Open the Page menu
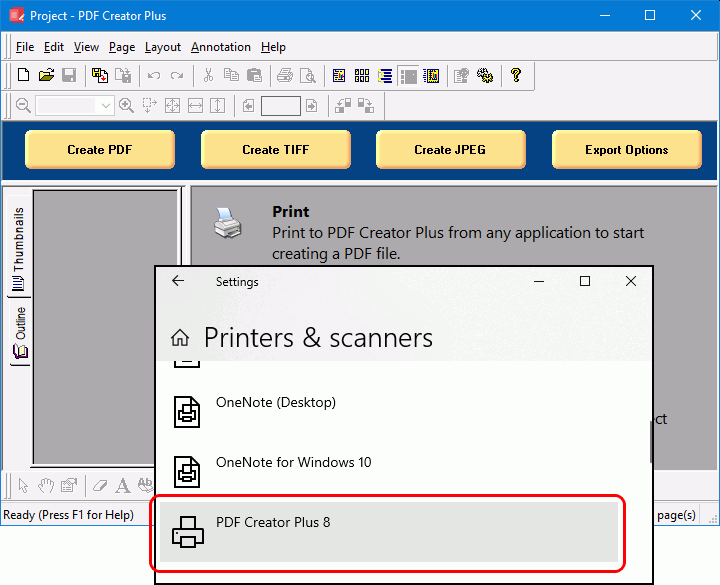Screen dimensions: 720x585 122,47
